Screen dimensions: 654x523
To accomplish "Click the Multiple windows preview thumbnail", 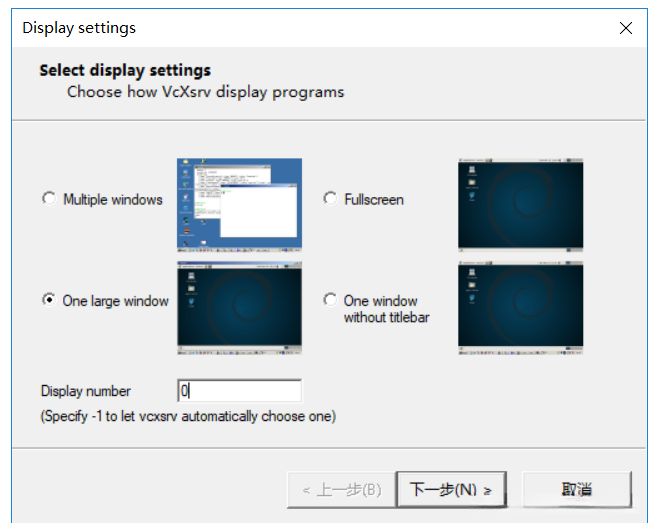I will (239, 205).
